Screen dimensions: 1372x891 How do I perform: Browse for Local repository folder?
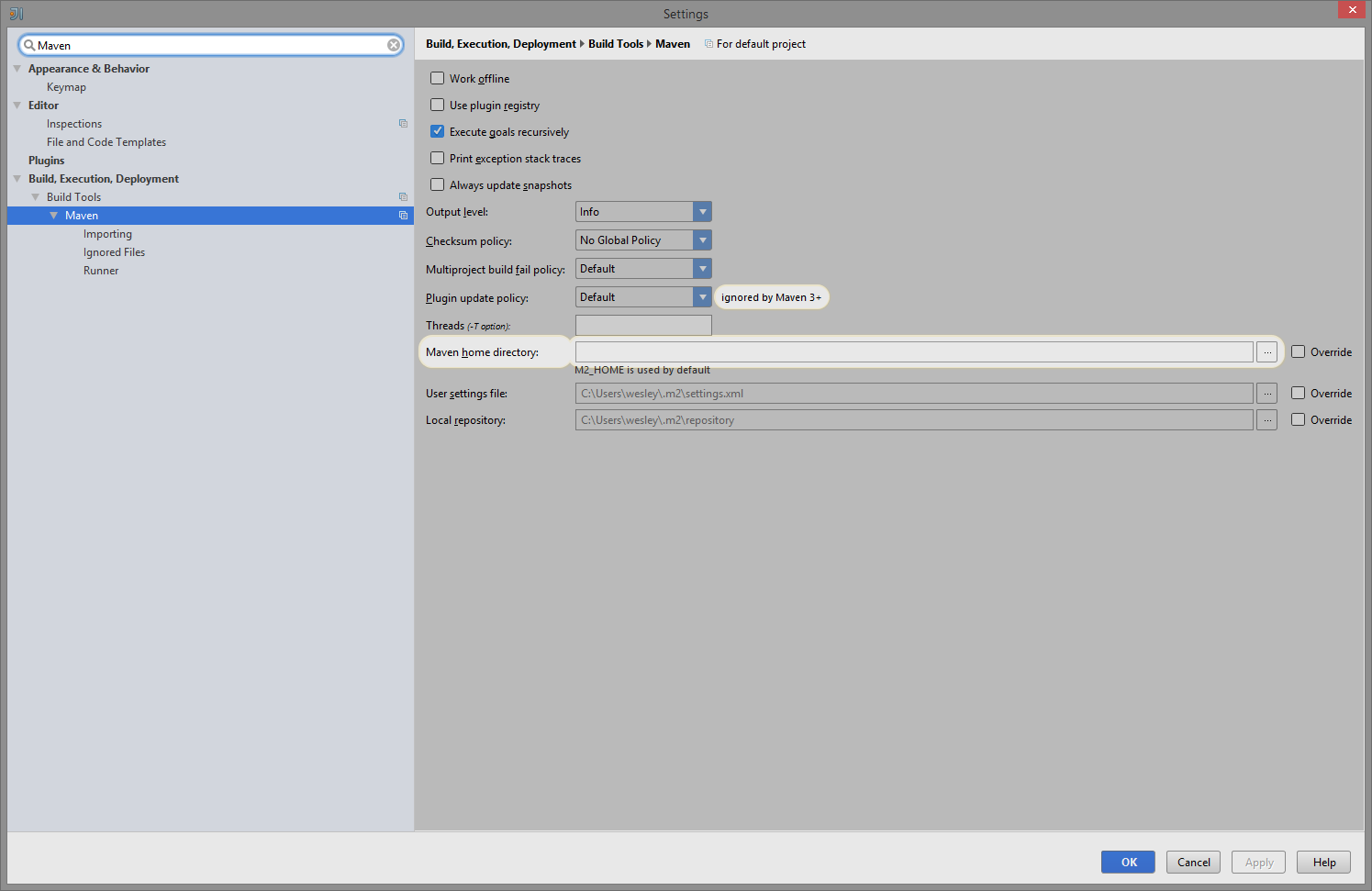(x=1267, y=420)
